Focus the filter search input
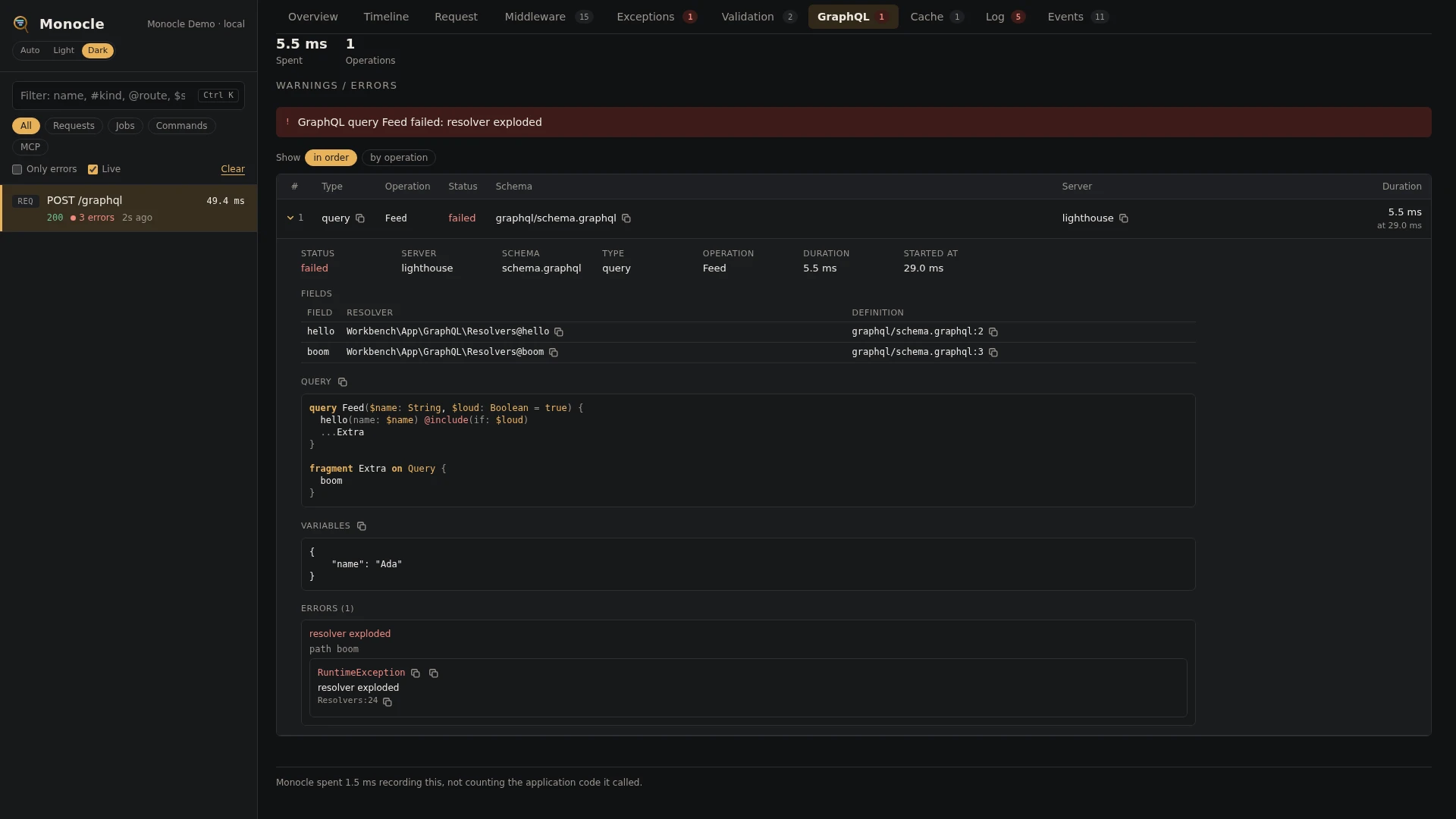 click(128, 96)
